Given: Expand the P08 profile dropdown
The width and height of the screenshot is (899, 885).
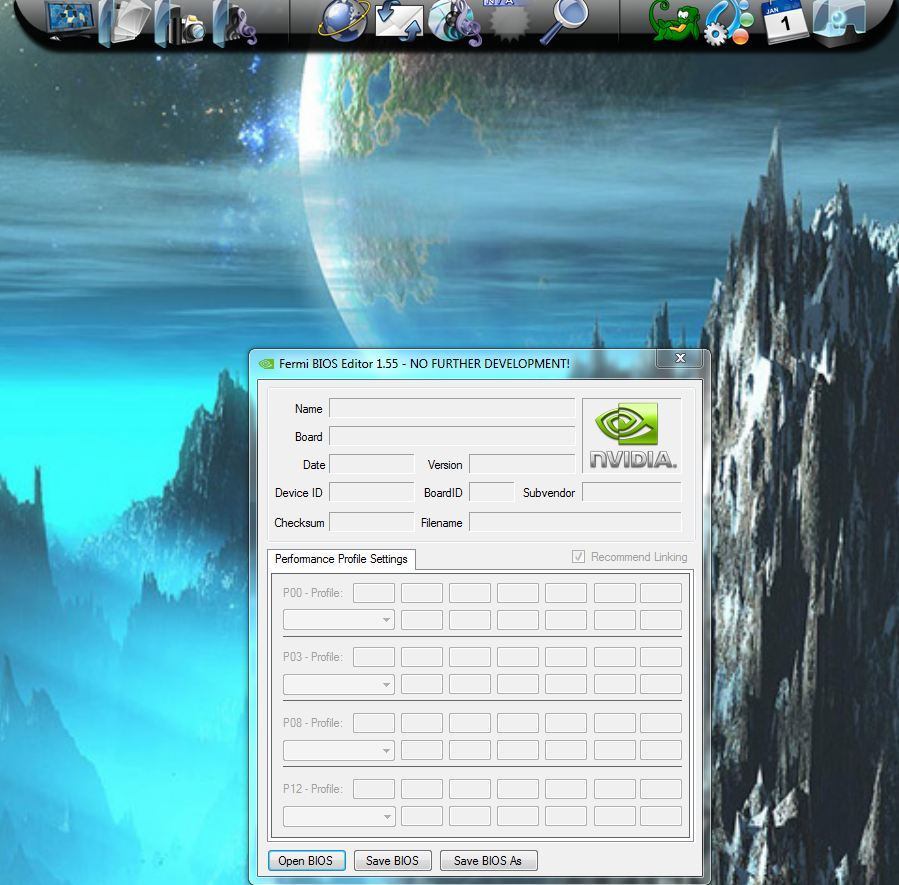Looking at the screenshot, I should point(339,750).
